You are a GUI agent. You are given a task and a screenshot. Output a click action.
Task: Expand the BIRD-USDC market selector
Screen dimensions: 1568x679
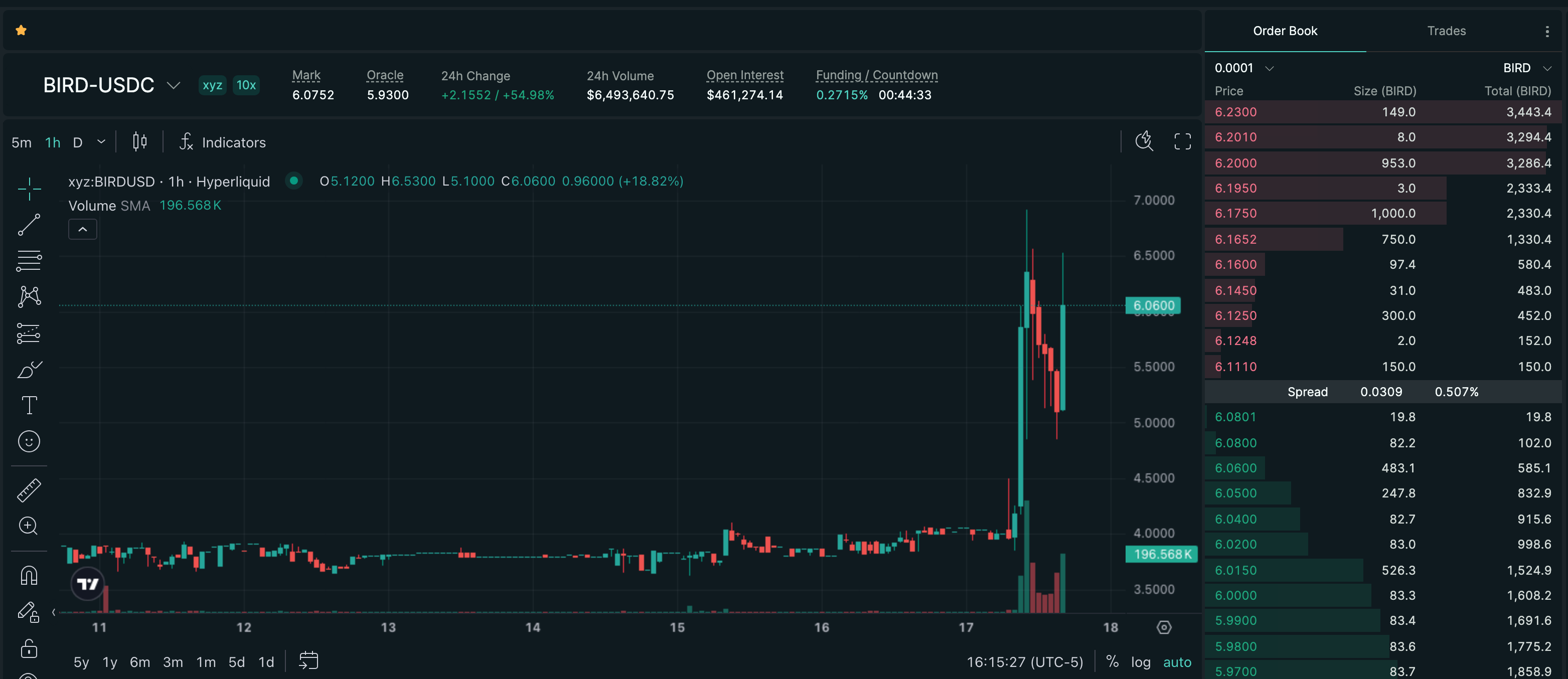(x=174, y=85)
